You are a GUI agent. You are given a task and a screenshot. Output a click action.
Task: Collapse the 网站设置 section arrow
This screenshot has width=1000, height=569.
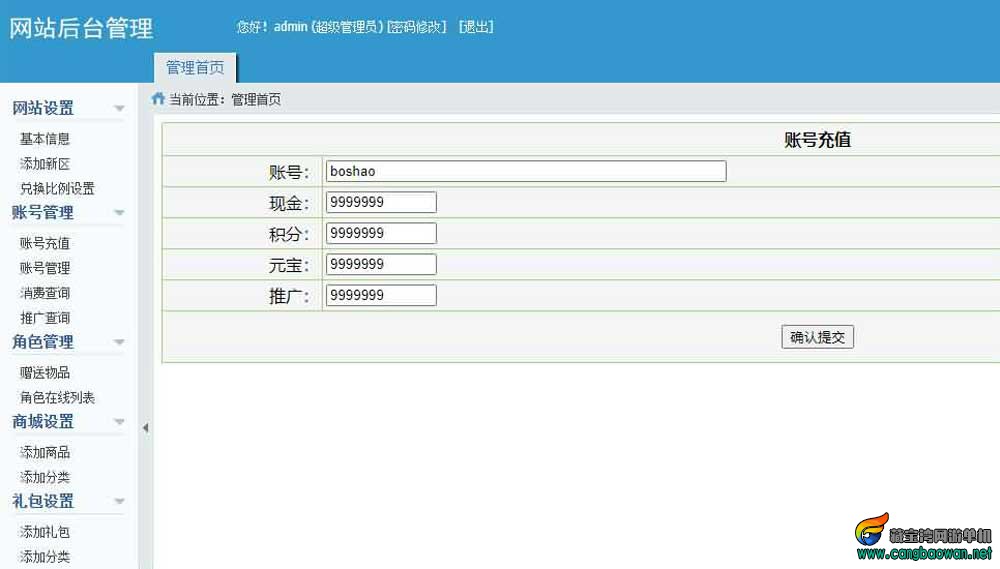point(119,108)
